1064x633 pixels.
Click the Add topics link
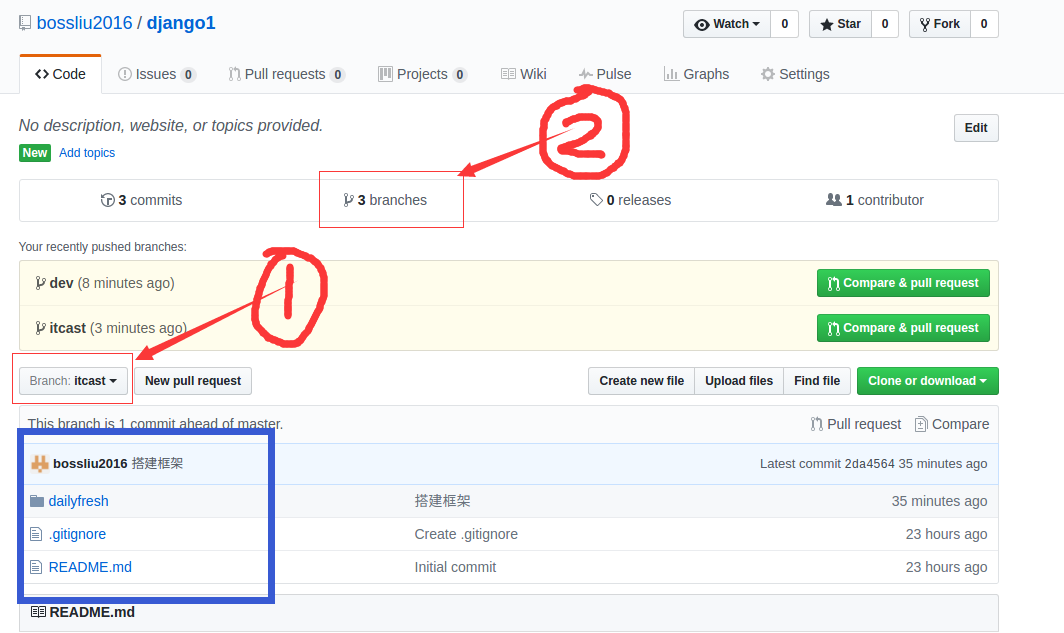point(87,153)
